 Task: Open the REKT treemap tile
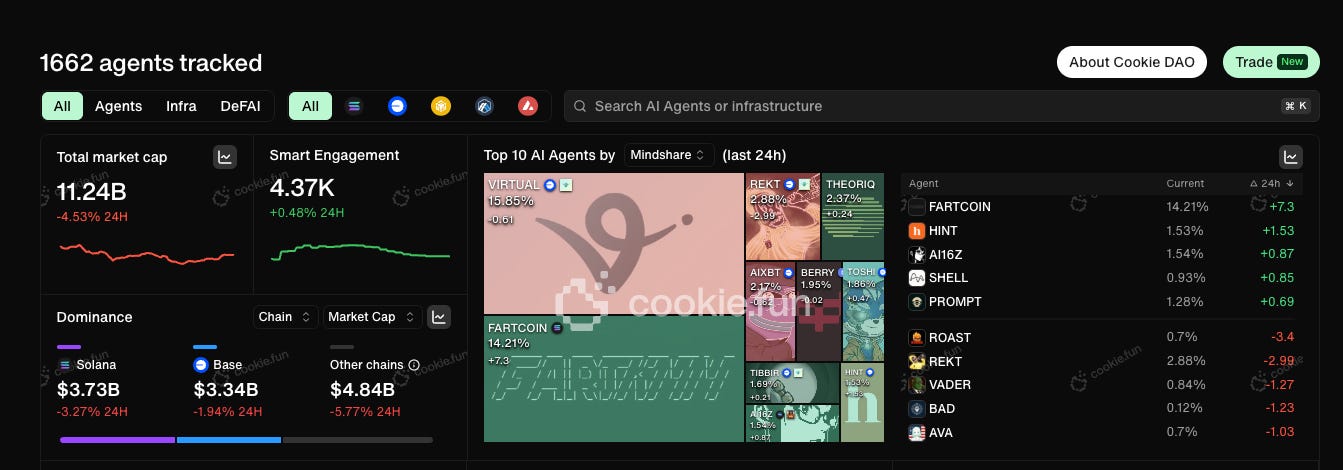coord(783,217)
